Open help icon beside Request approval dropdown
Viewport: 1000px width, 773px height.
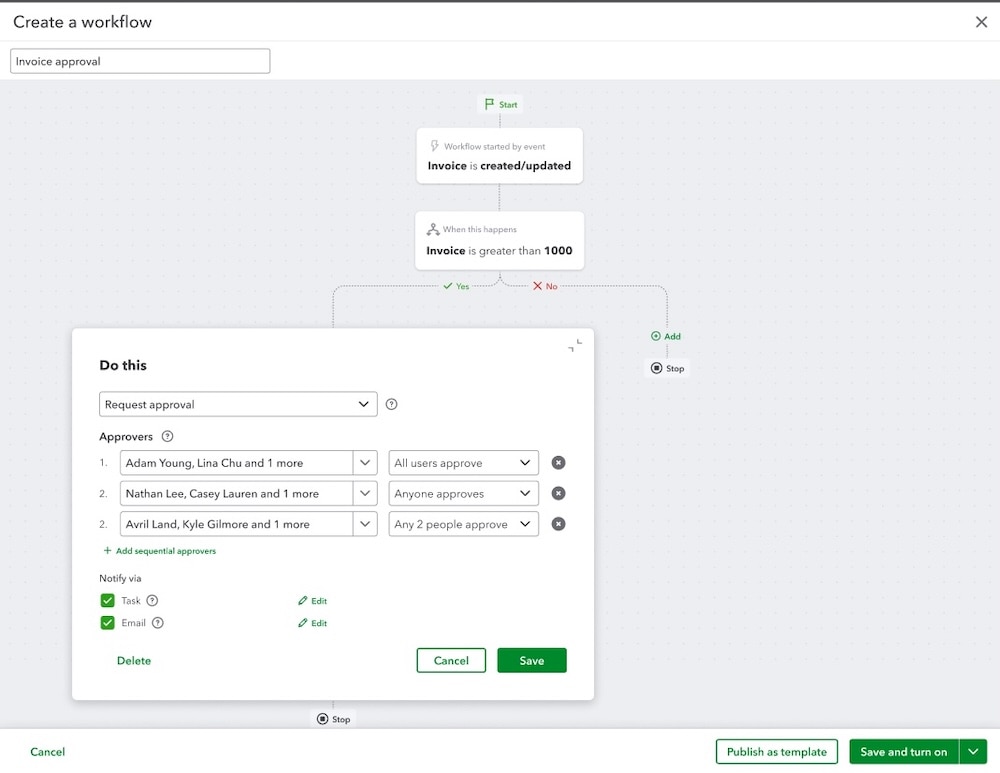(391, 404)
